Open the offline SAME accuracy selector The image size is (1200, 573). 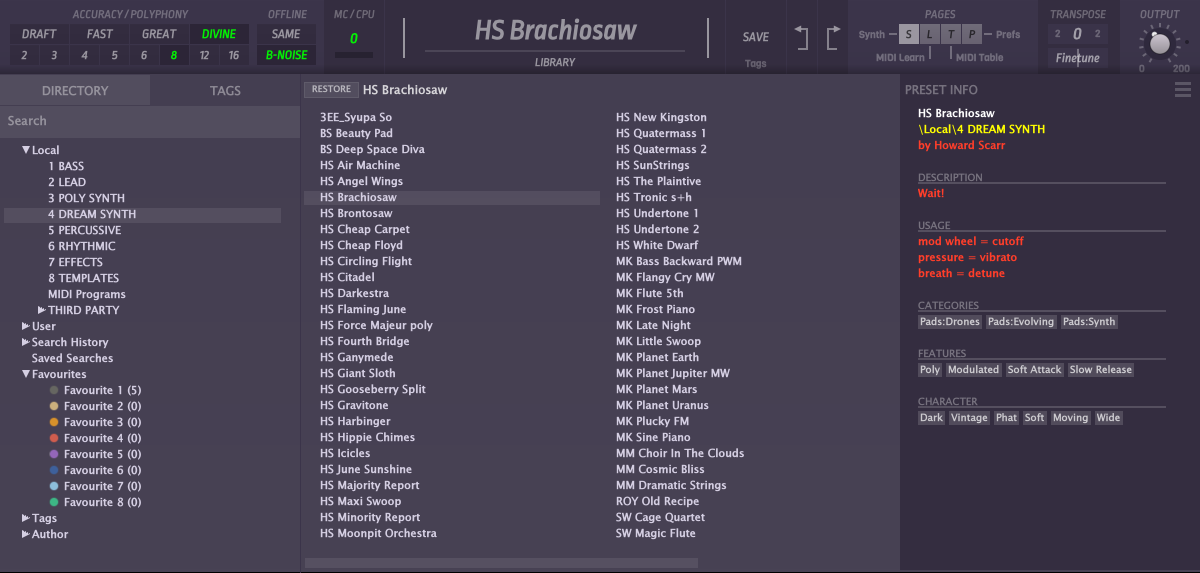click(x=286, y=34)
